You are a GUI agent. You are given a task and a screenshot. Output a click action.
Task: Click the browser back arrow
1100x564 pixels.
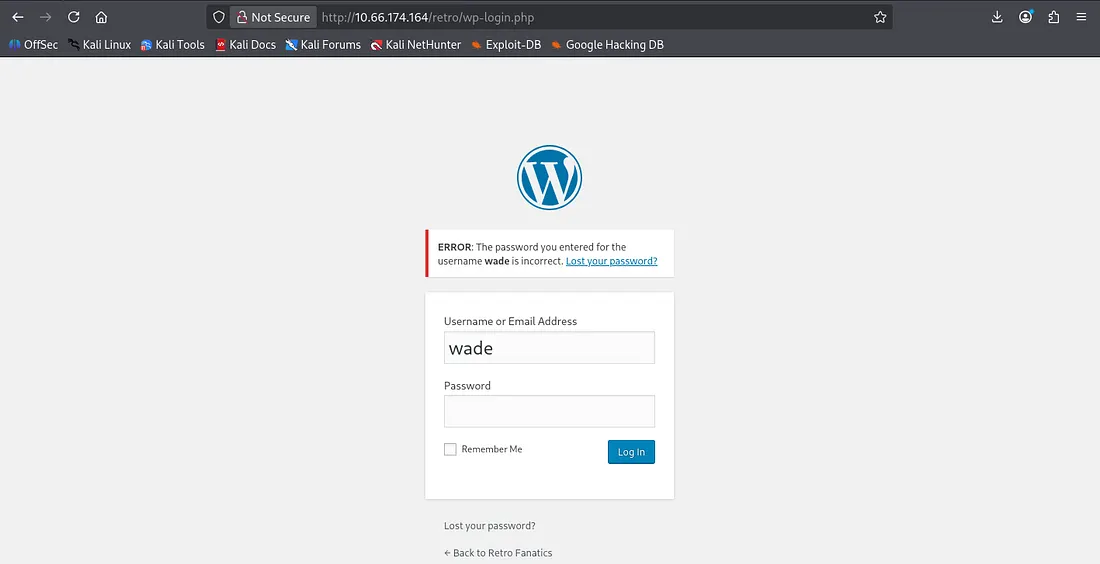(18, 17)
